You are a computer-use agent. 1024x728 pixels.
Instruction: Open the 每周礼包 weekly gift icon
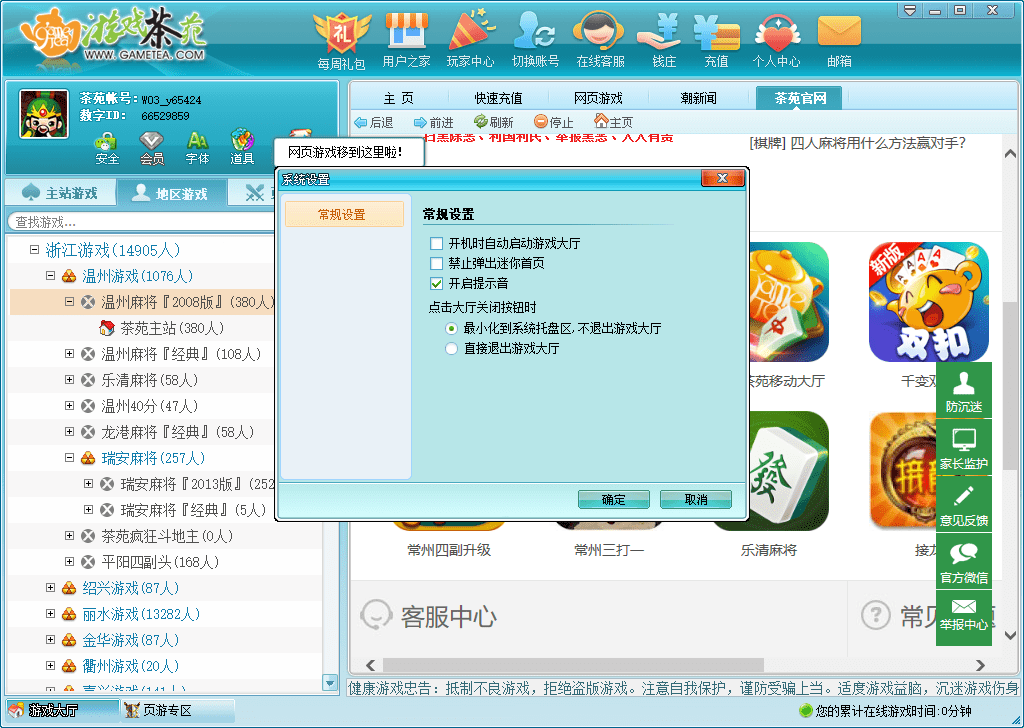[x=341, y=33]
